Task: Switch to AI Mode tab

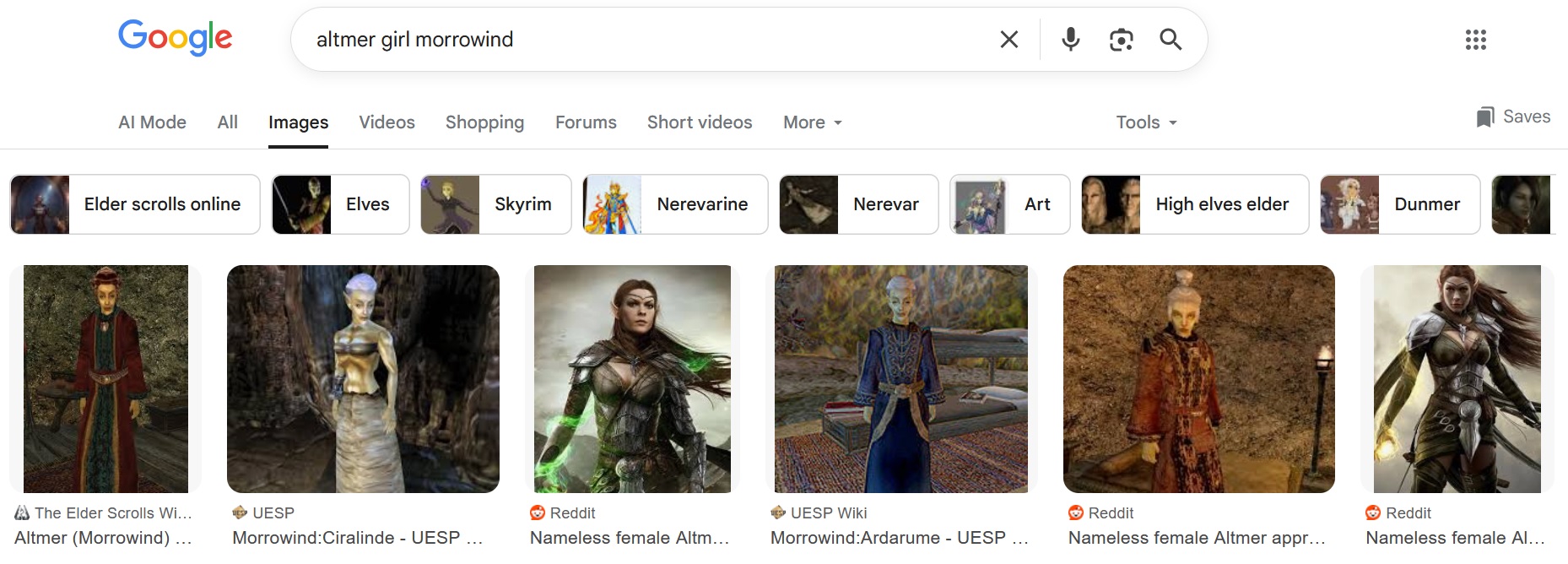Action: (x=152, y=122)
